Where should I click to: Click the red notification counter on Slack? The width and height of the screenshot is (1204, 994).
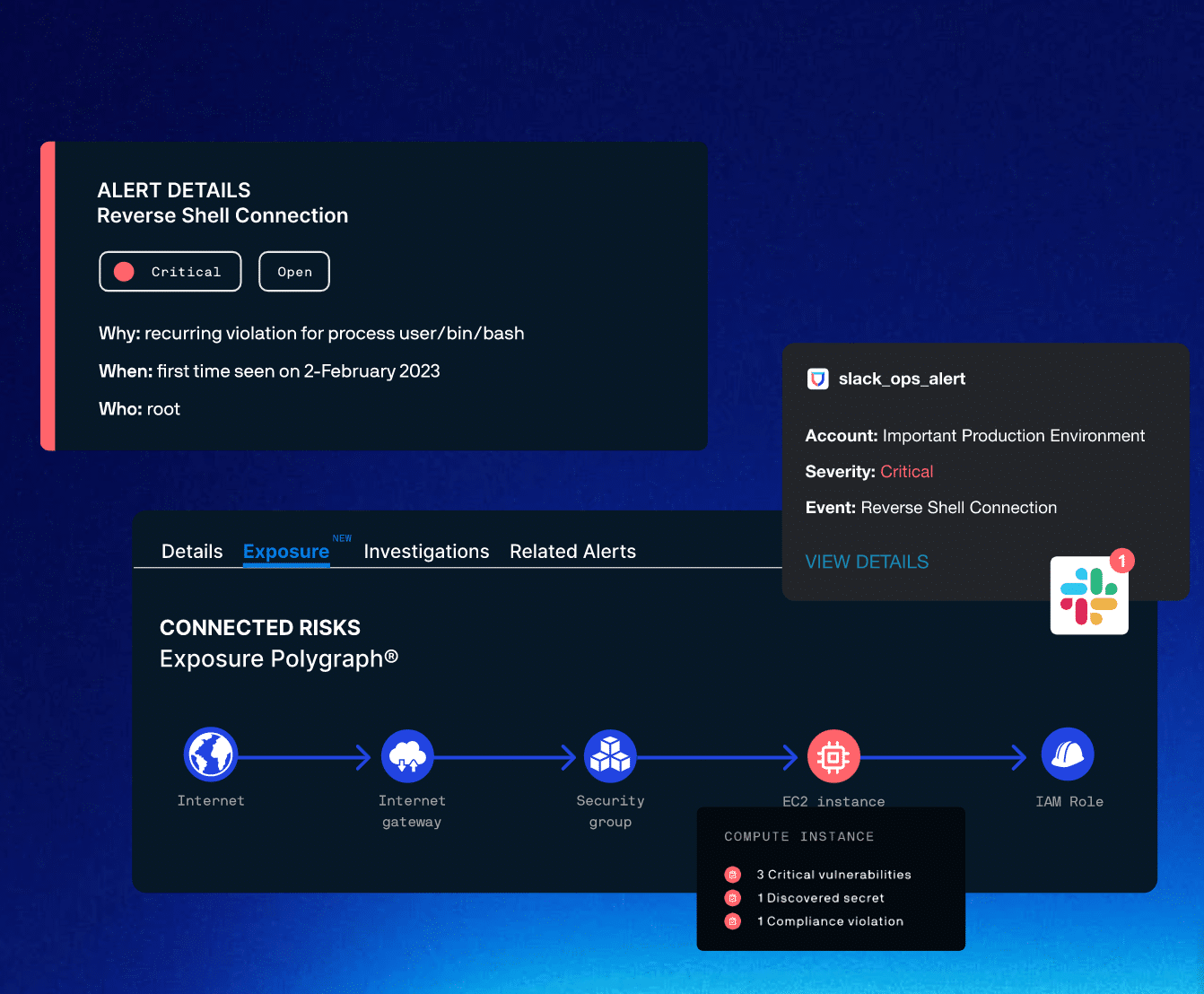coord(1122,561)
